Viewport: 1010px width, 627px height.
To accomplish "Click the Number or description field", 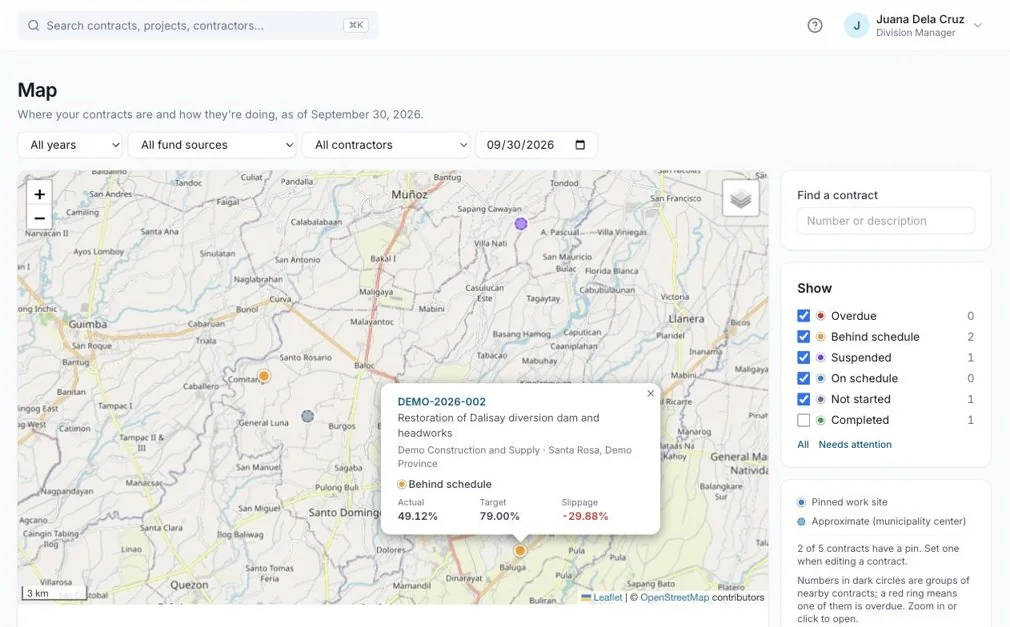I will 886,220.
